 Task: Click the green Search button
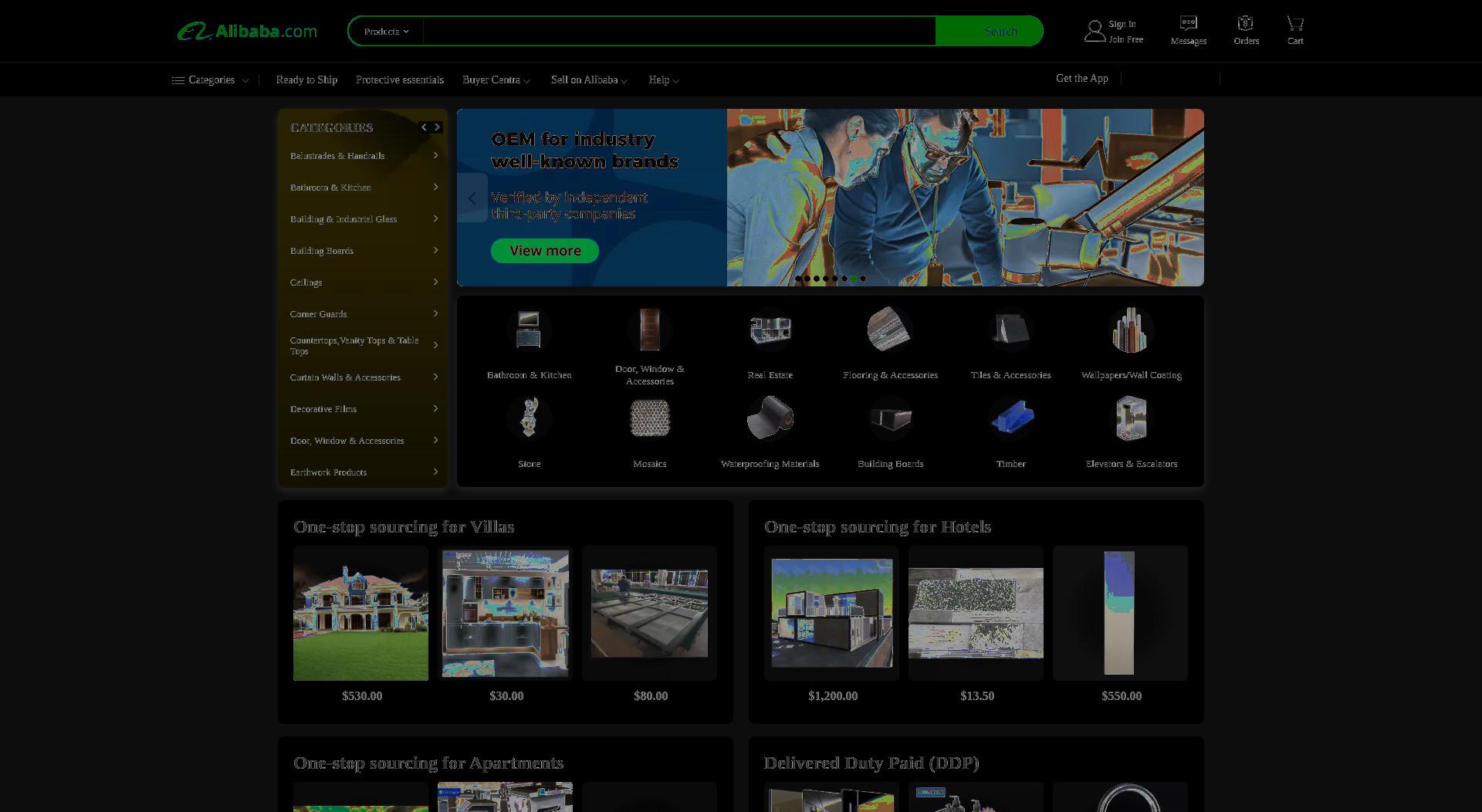pos(990,32)
